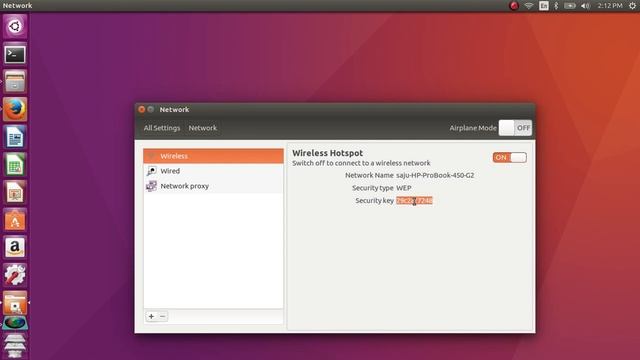Open the battery indicator menu
This screenshot has height=360, width=640.
(x=570, y=6)
